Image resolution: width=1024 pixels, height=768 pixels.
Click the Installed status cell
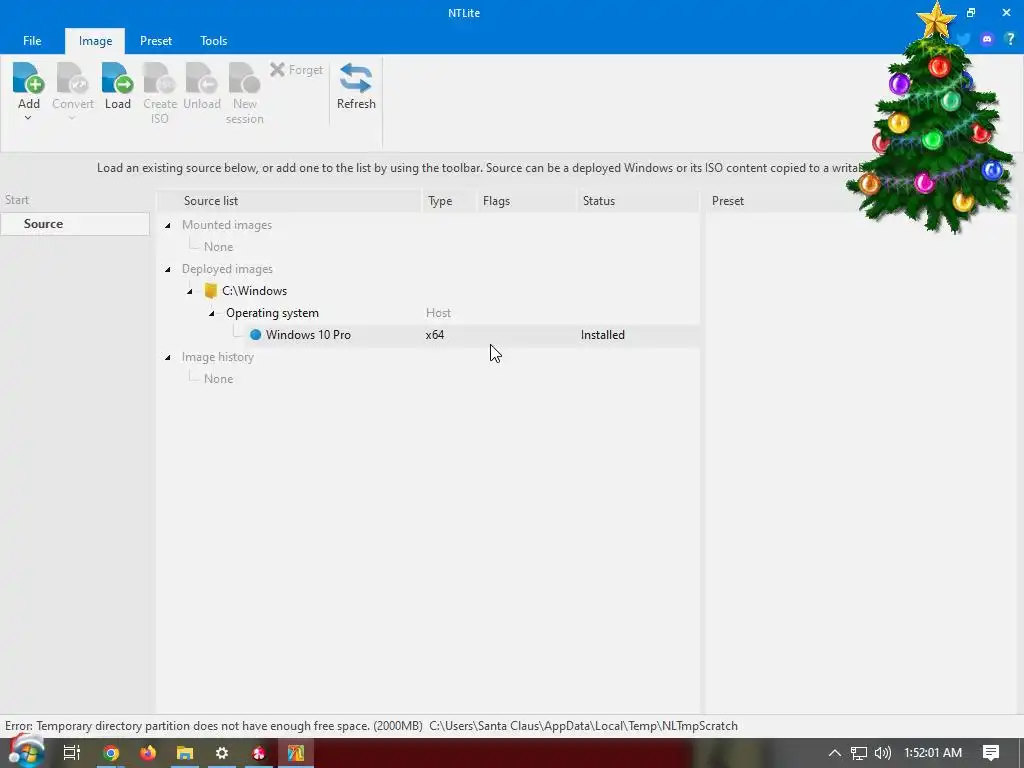coord(603,335)
